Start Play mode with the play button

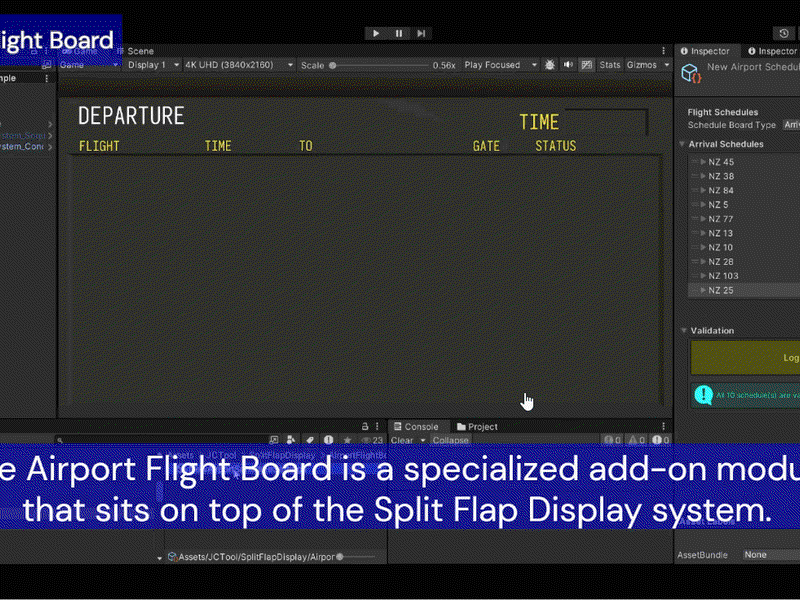(376, 33)
